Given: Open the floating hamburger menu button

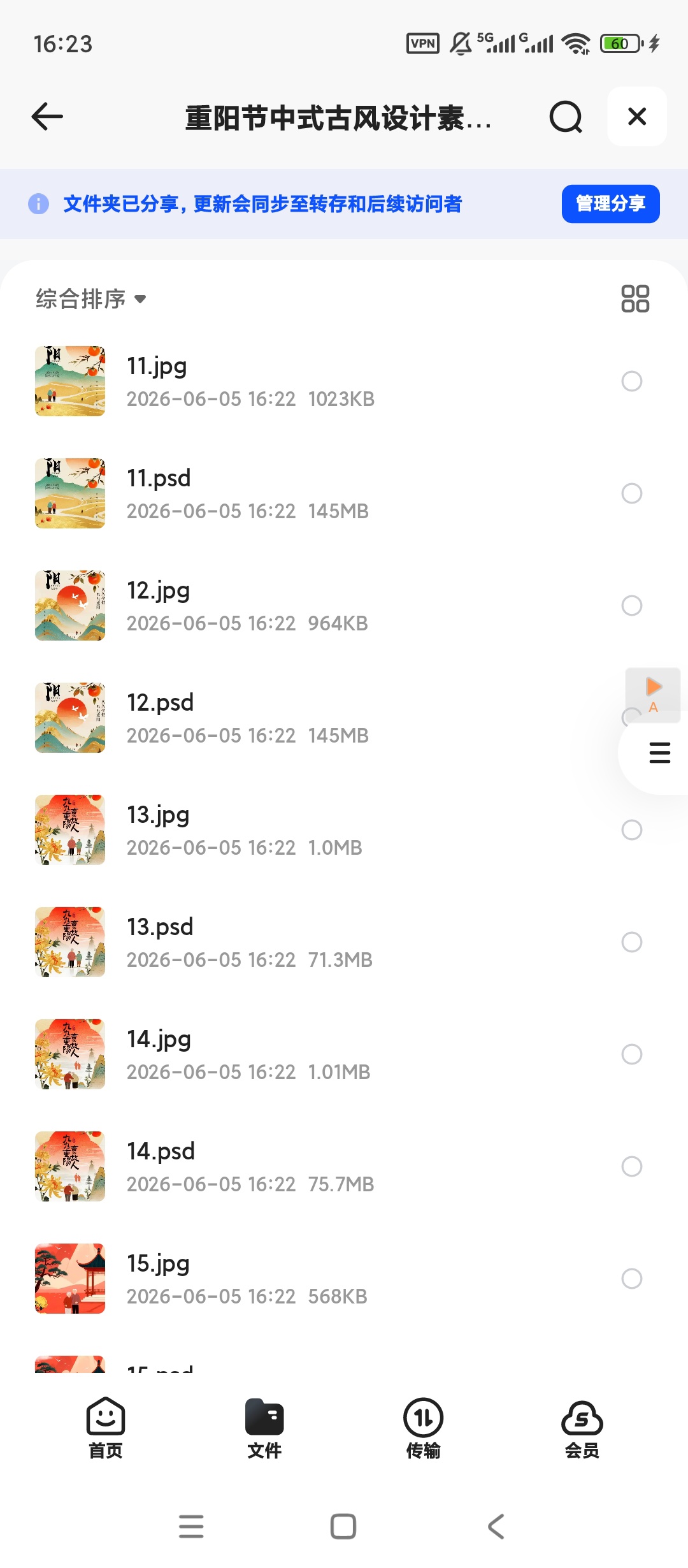Looking at the screenshot, I should click(659, 753).
